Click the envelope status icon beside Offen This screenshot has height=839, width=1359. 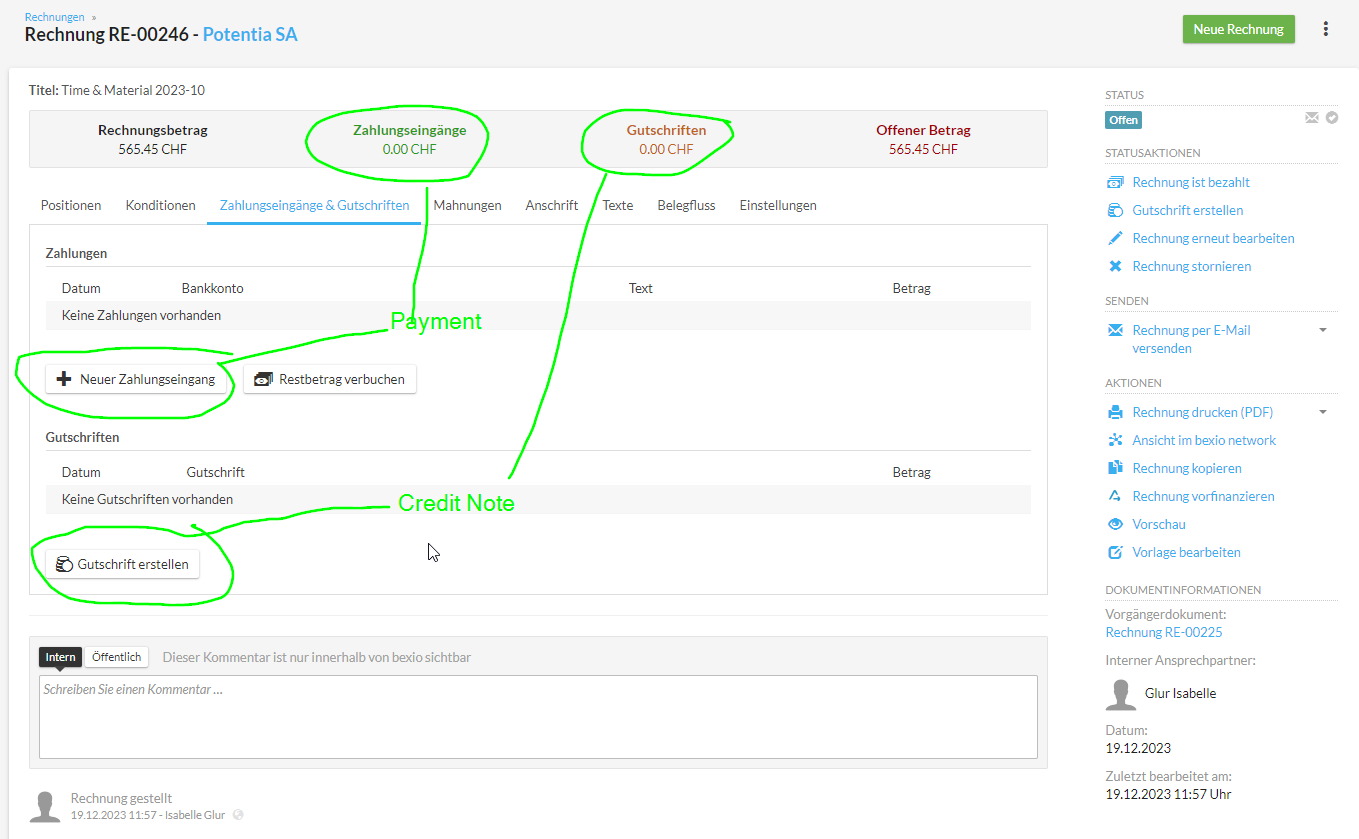pyautogui.click(x=1312, y=118)
